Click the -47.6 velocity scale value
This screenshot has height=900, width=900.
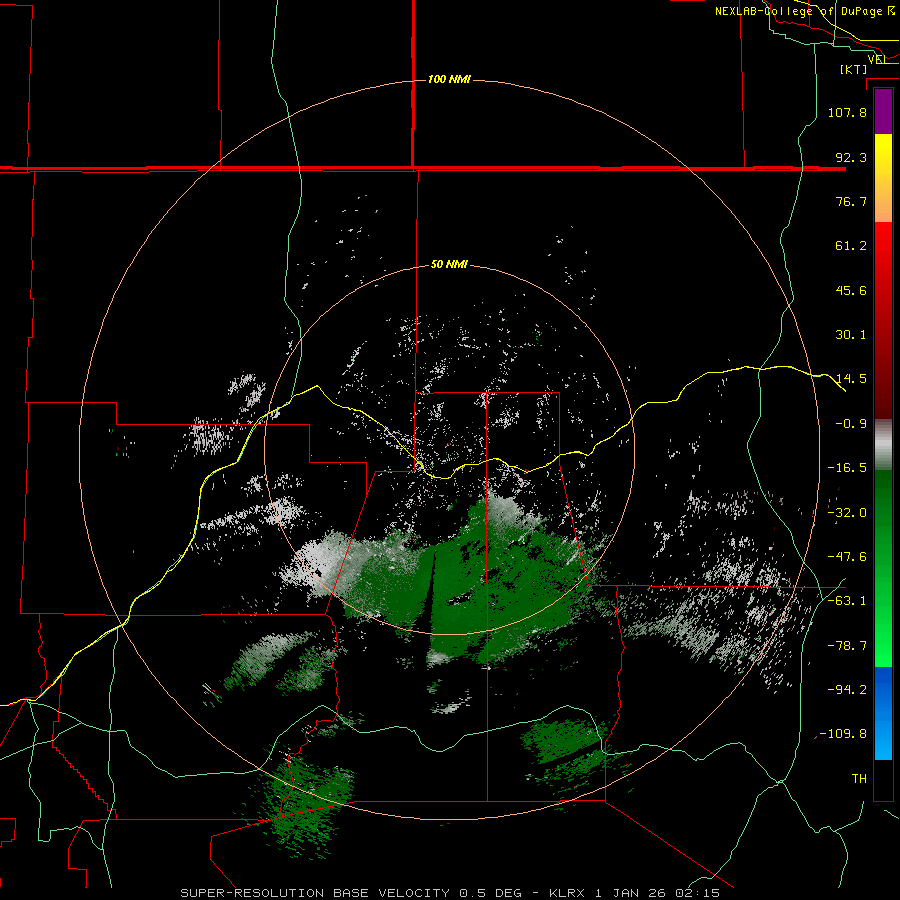click(x=847, y=557)
